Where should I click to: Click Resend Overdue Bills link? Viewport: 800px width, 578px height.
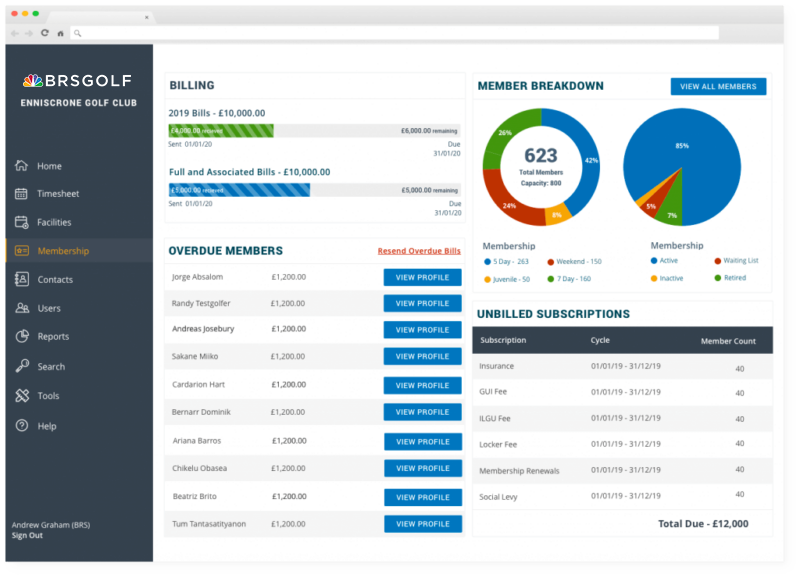tap(419, 251)
